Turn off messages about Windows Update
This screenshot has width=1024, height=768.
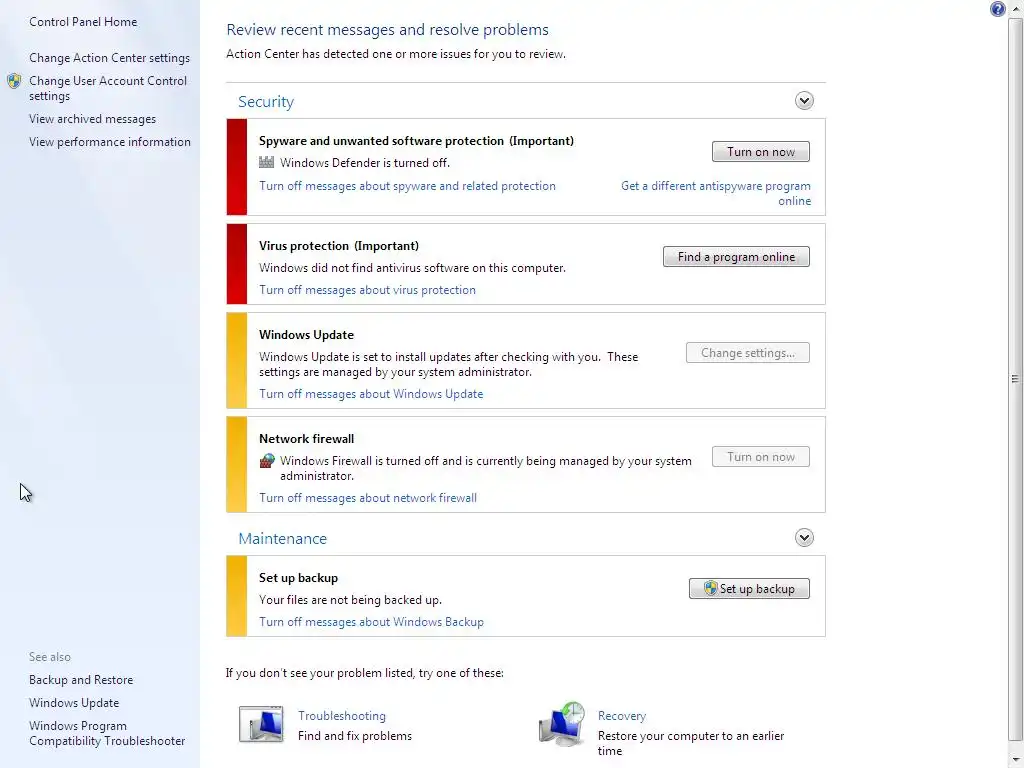pos(371,394)
